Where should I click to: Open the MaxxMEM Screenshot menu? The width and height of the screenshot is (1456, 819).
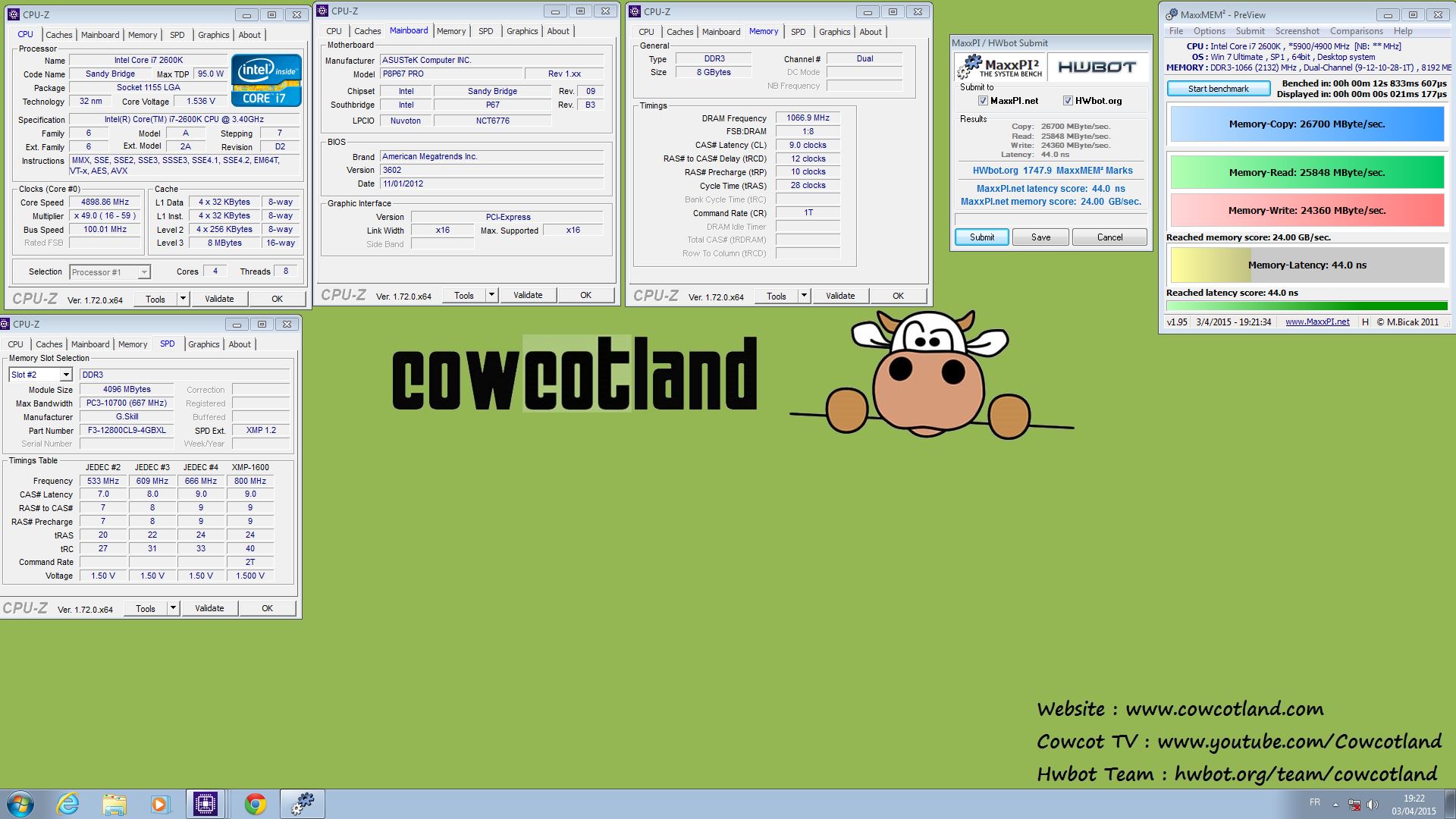(1297, 31)
